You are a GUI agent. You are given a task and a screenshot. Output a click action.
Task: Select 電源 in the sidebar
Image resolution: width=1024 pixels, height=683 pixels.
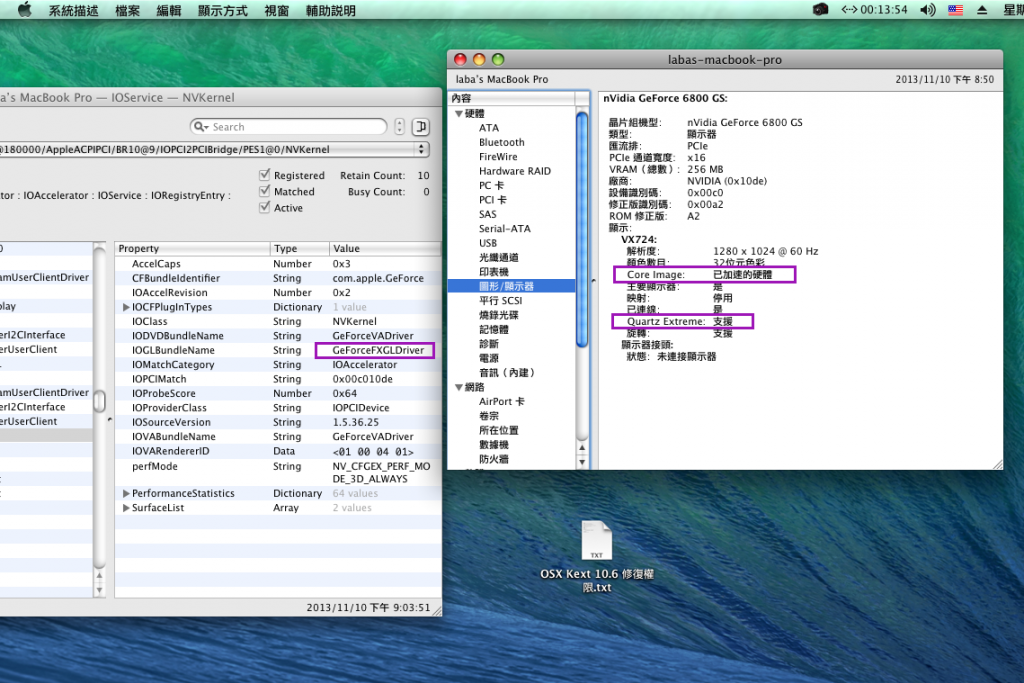pyautogui.click(x=488, y=358)
